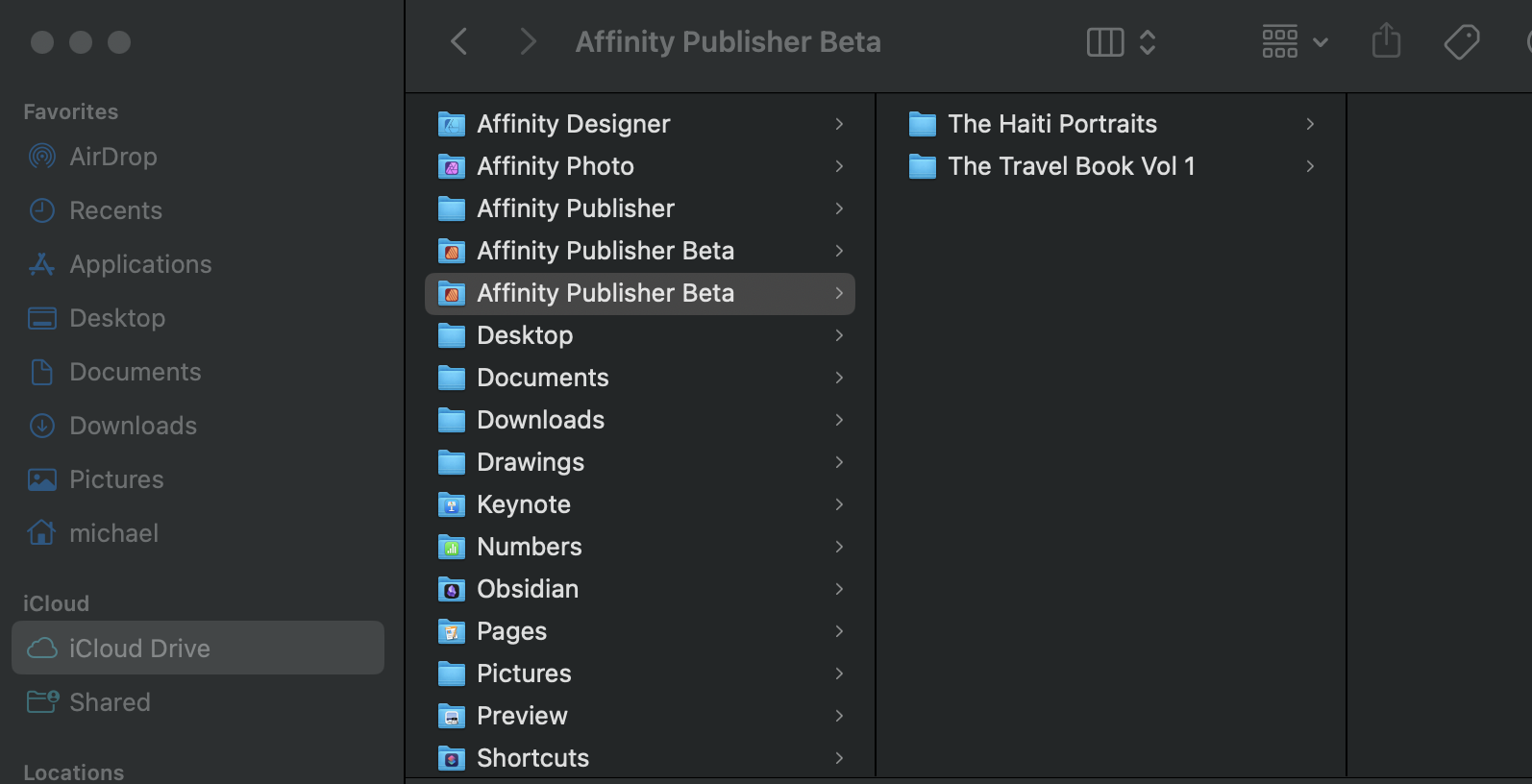Expand Documents folder via its row chevron
The height and width of the screenshot is (784, 1532).
click(x=839, y=378)
